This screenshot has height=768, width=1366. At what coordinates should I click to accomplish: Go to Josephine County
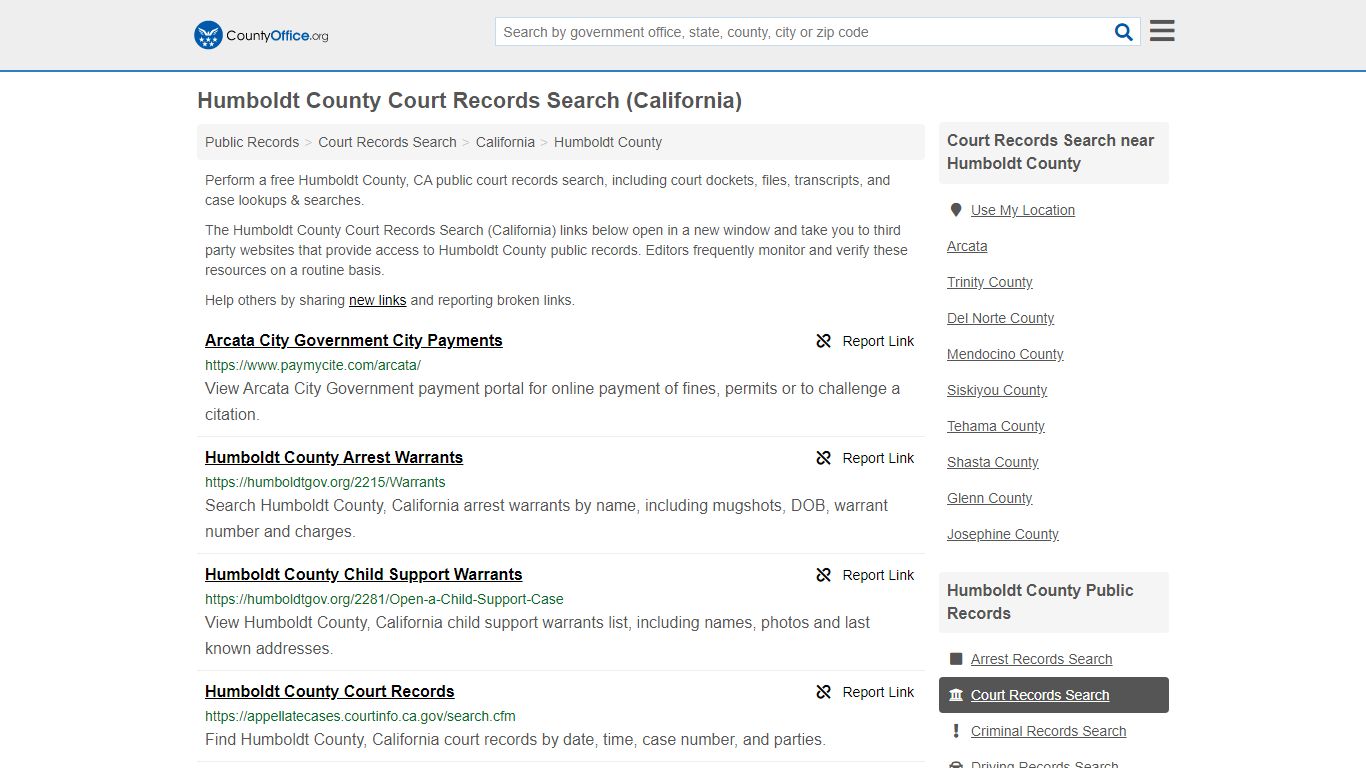tap(1003, 534)
